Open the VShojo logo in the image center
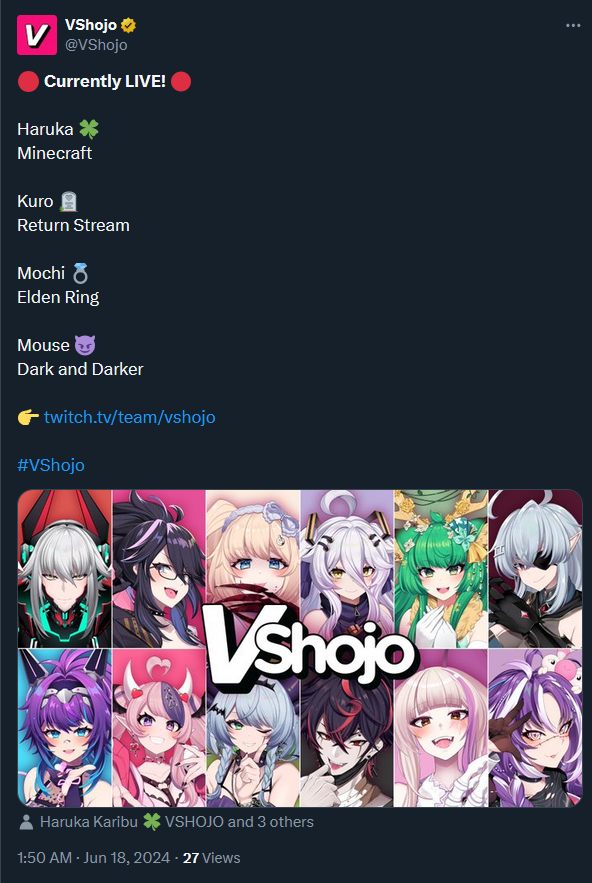Image resolution: width=592 pixels, height=883 pixels. pos(309,646)
